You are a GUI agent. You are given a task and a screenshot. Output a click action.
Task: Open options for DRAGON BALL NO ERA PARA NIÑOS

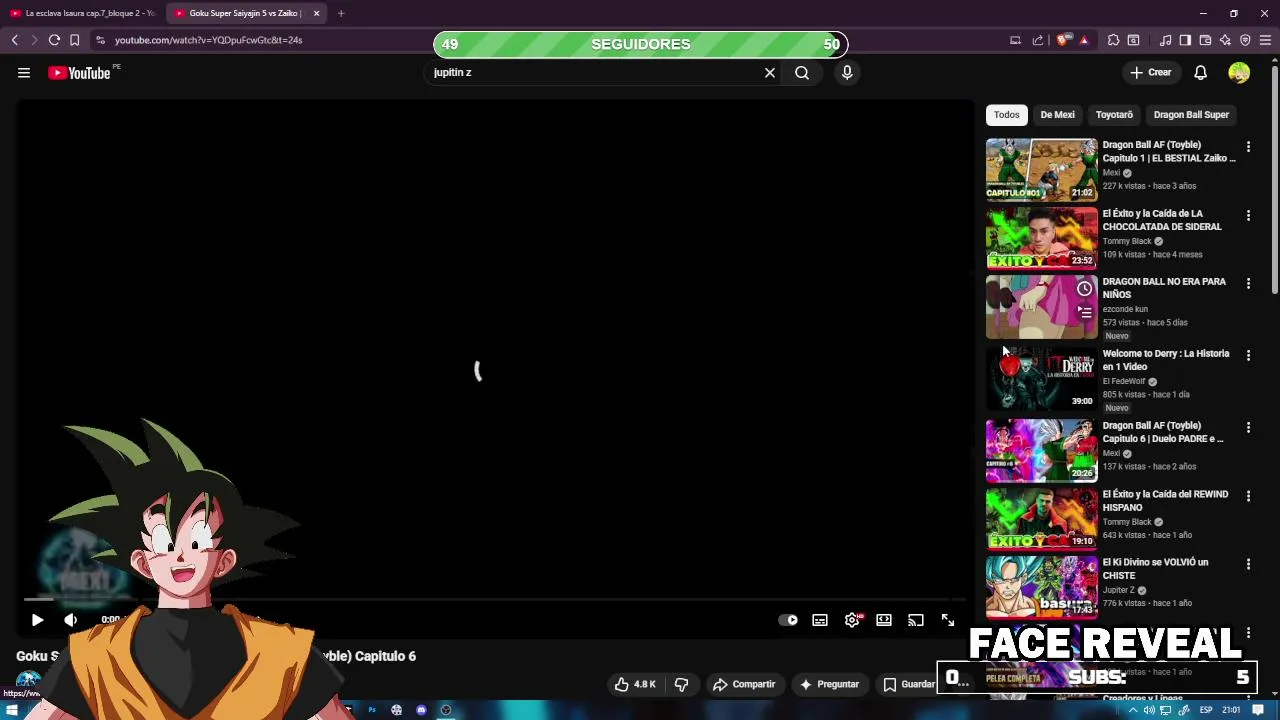[x=1248, y=284]
